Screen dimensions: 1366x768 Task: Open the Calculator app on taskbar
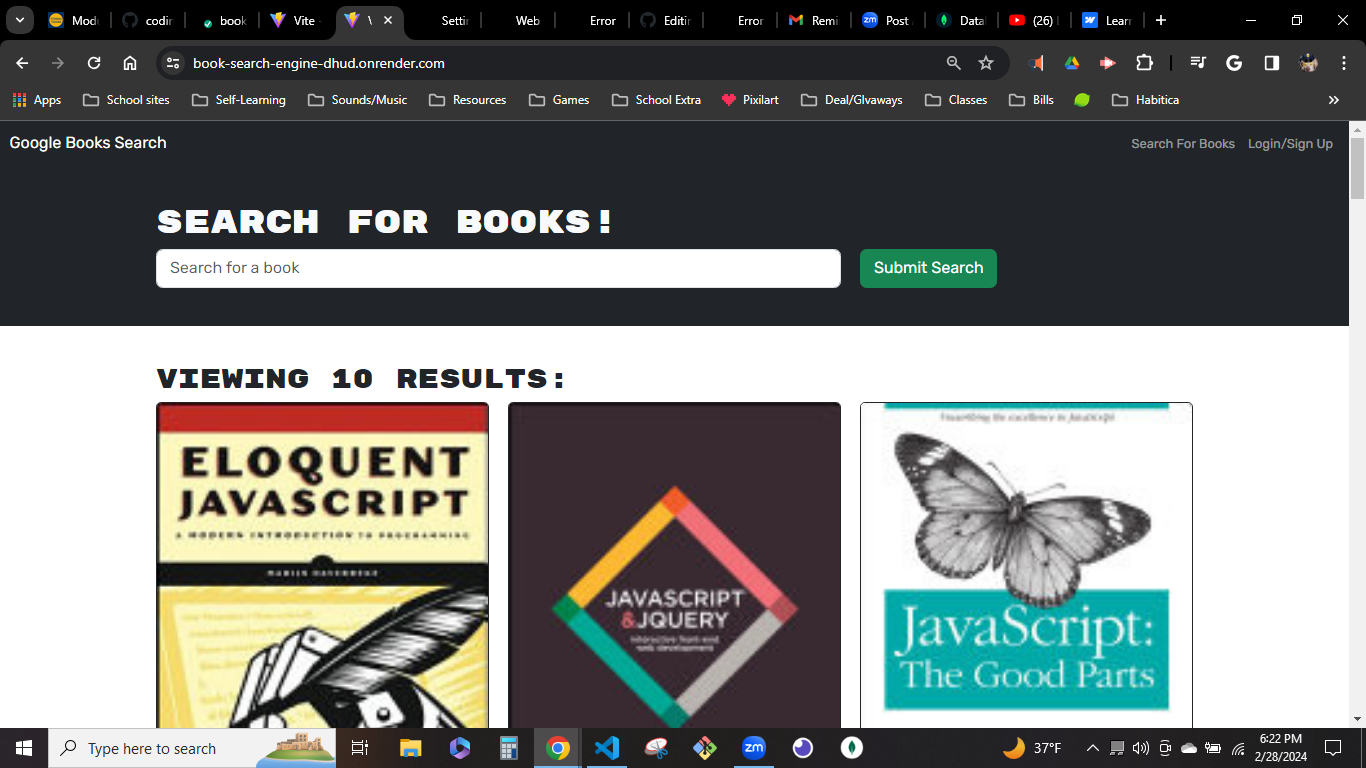(x=509, y=748)
